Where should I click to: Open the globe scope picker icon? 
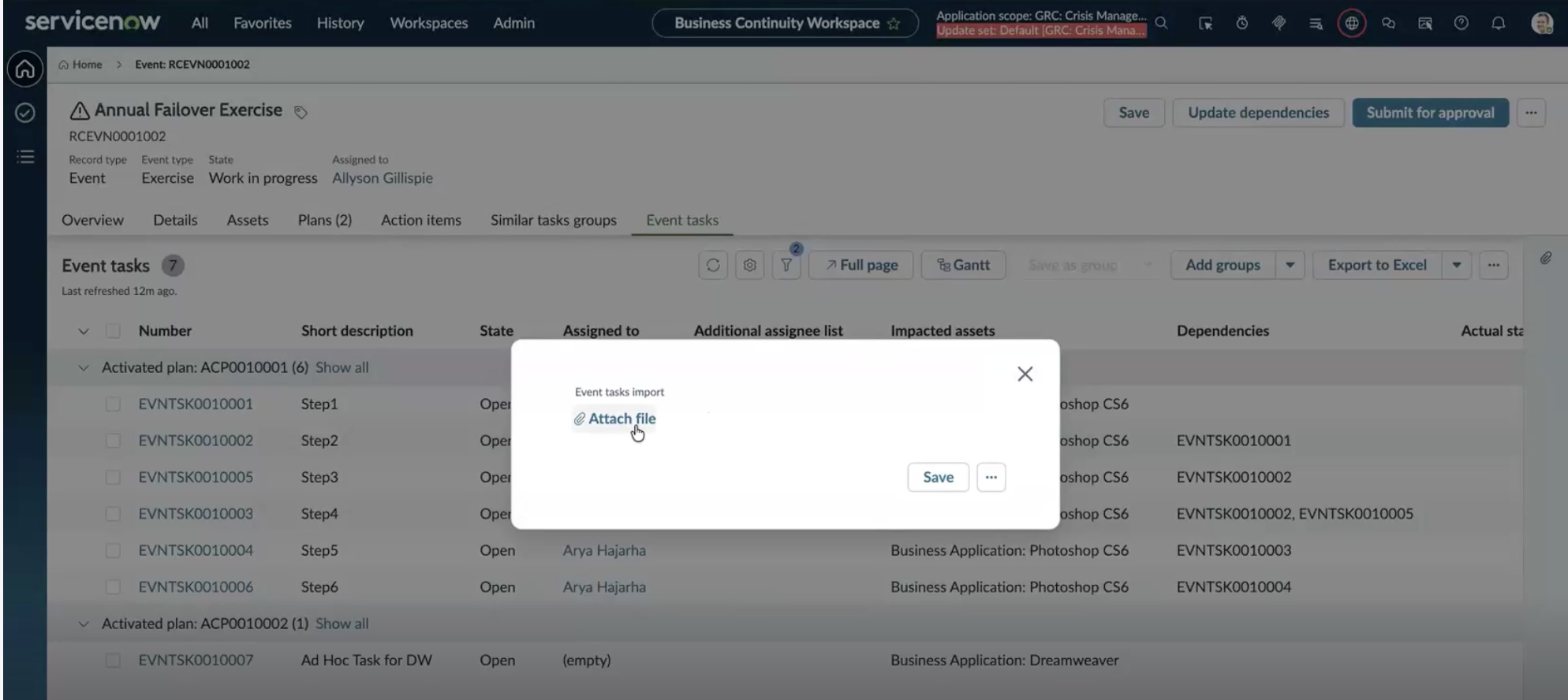(x=1352, y=23)
